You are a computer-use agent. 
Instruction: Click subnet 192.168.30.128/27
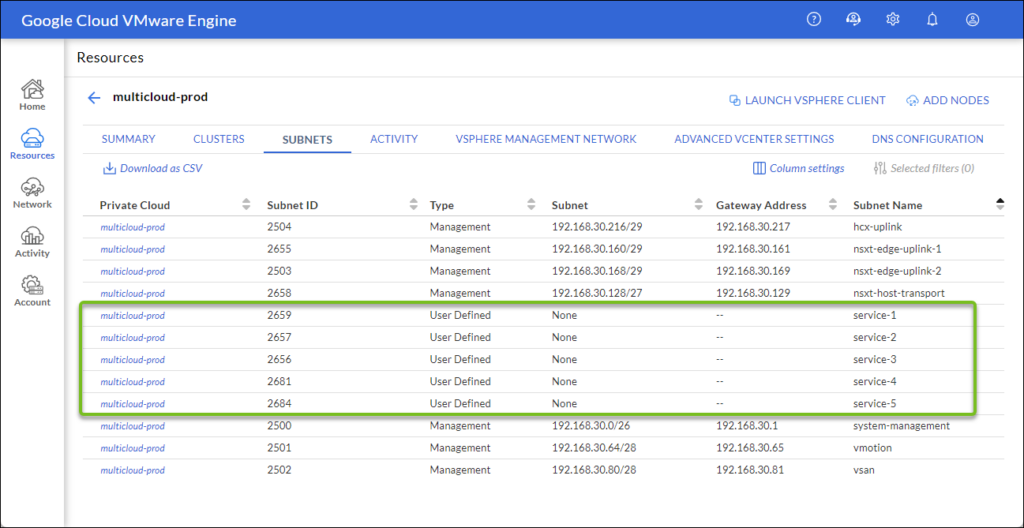[x=598, y=293]
